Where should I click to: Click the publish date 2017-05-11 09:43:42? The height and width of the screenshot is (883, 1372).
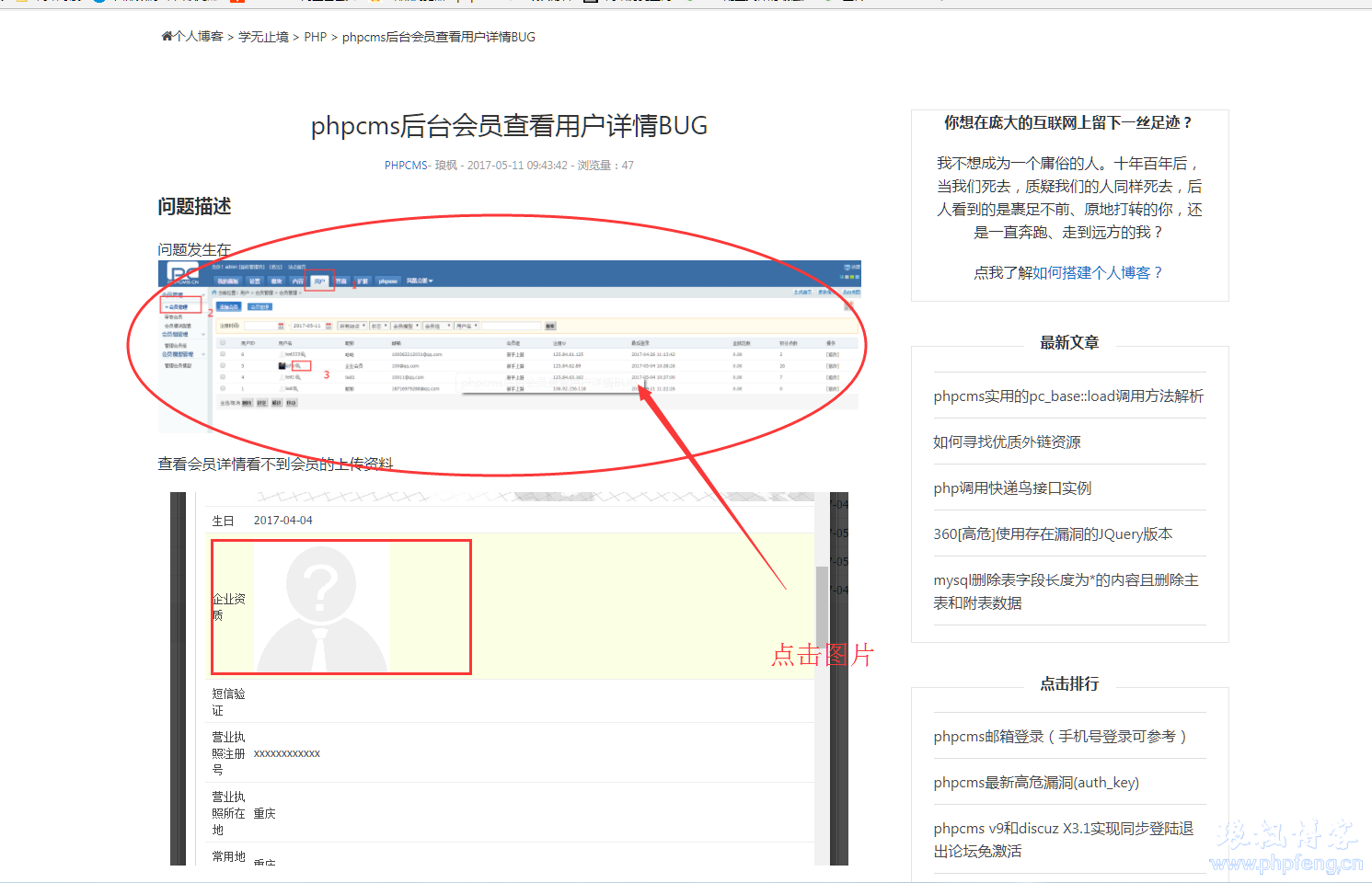coord(517,166)
